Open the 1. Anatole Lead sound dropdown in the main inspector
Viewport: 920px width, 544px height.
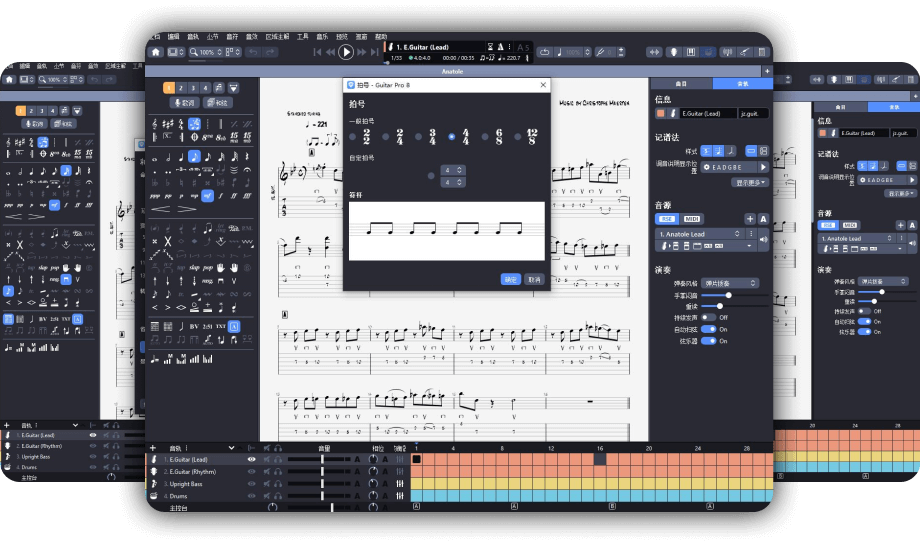[699, 234]
